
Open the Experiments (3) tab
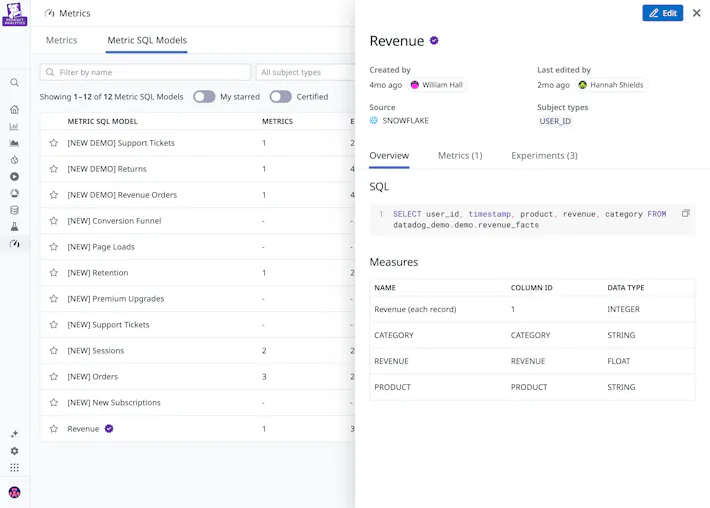544,156
